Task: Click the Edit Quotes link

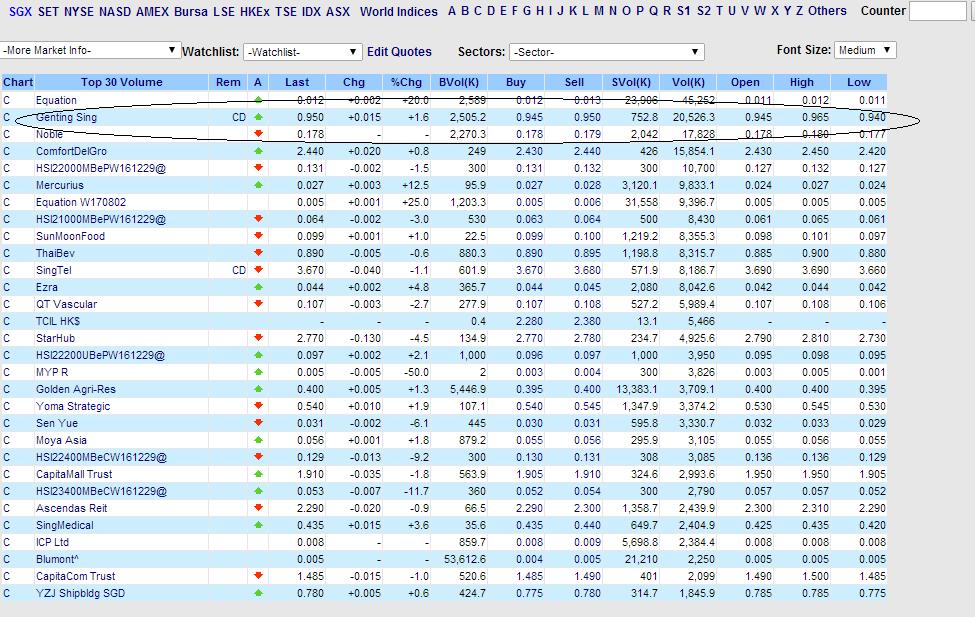Action: 399,52
